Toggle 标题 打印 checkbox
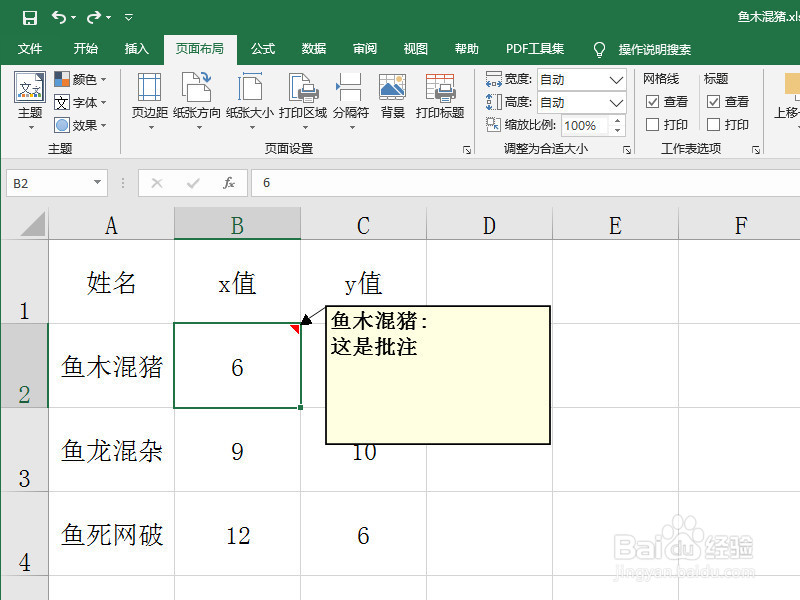 [x=713, y=124]
